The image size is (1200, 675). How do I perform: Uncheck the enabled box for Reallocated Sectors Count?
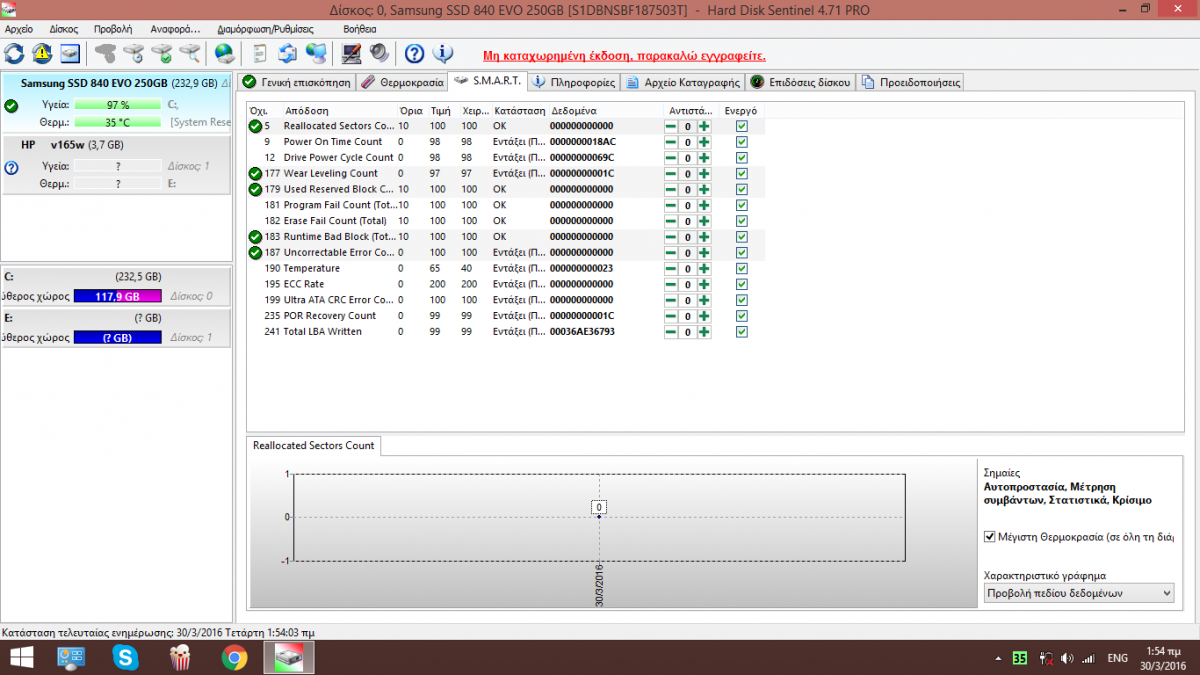pos(741,126)
